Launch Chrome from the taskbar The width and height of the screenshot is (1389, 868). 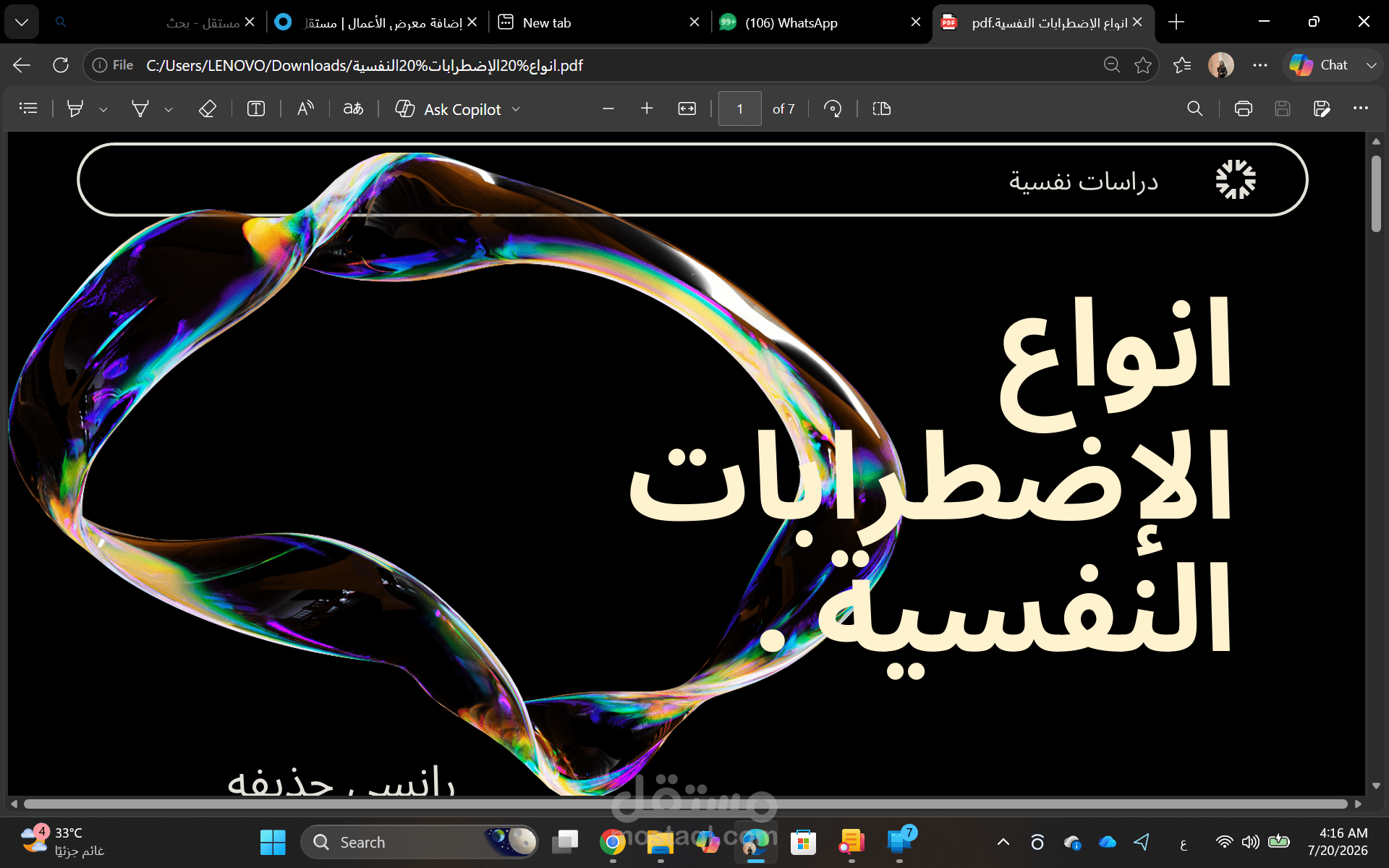tap(613, 842)
